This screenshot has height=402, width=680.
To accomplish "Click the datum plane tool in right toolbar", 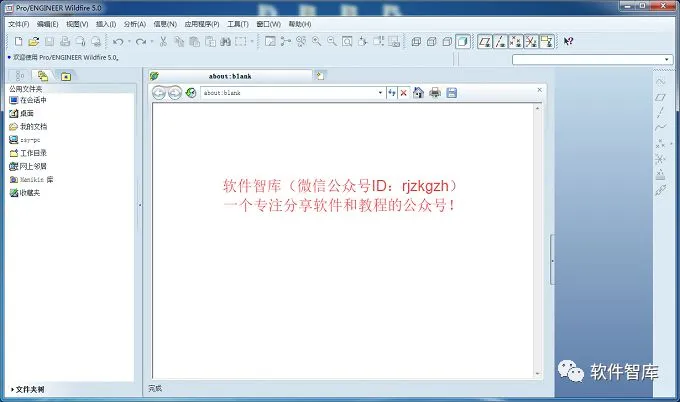I will (660, 97).
